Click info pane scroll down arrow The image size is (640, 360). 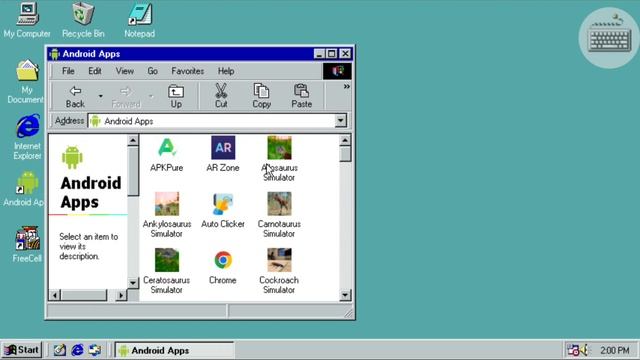[133, 282]
